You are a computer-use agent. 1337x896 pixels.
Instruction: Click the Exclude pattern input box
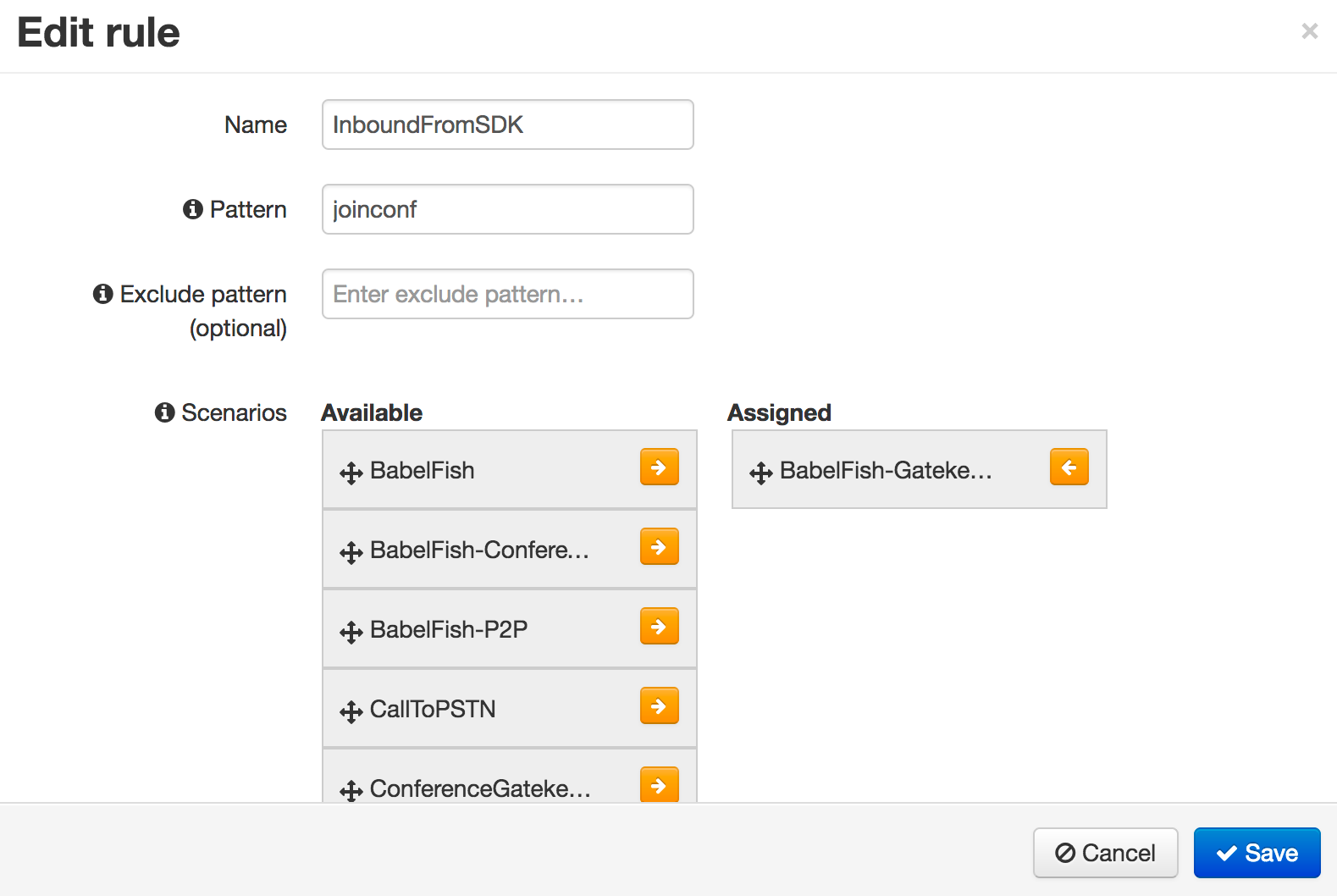(507, 294)
